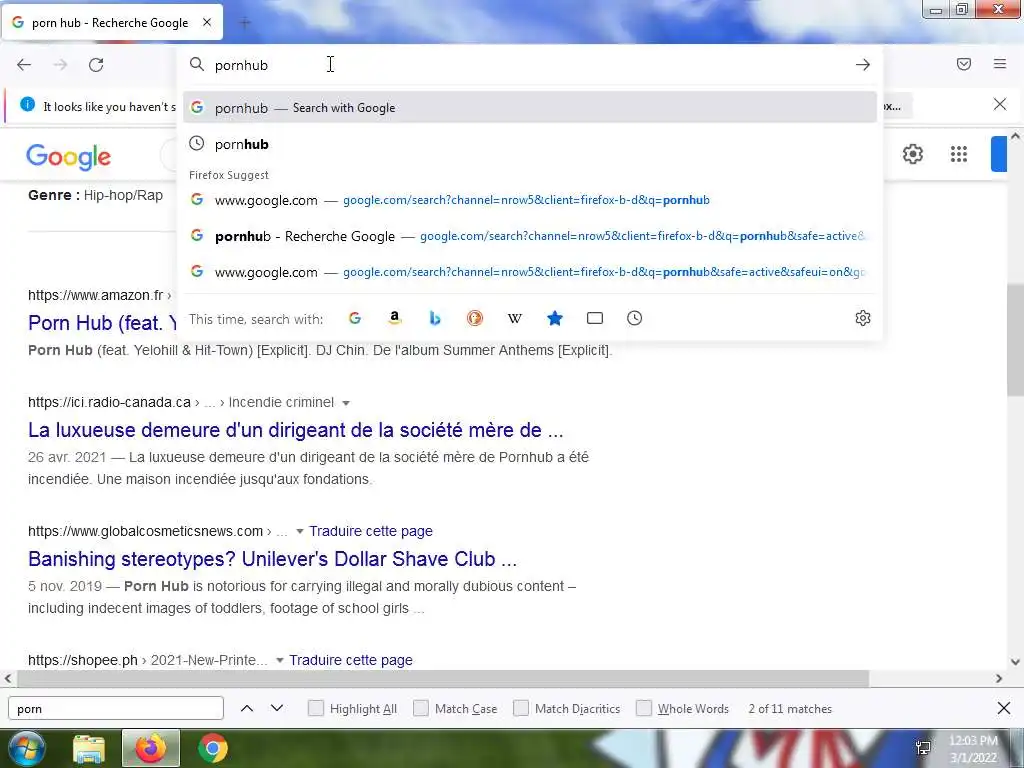Find next match with down arrow
This screenshot has height=768, width=1024.
277,708
